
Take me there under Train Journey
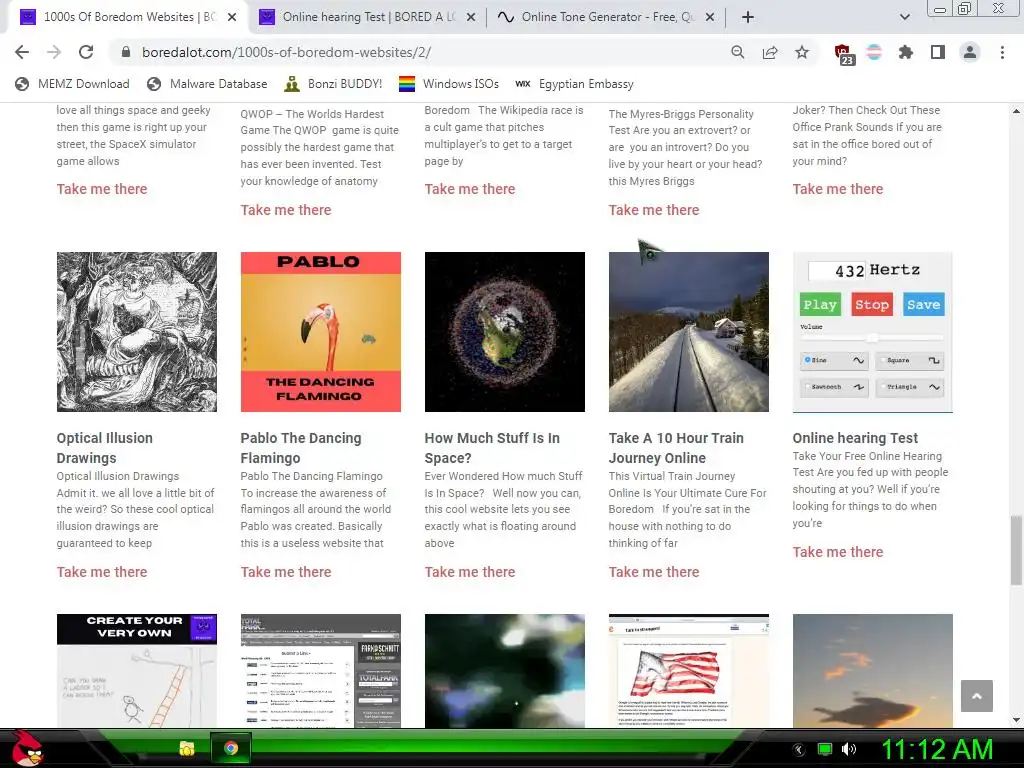654,572
